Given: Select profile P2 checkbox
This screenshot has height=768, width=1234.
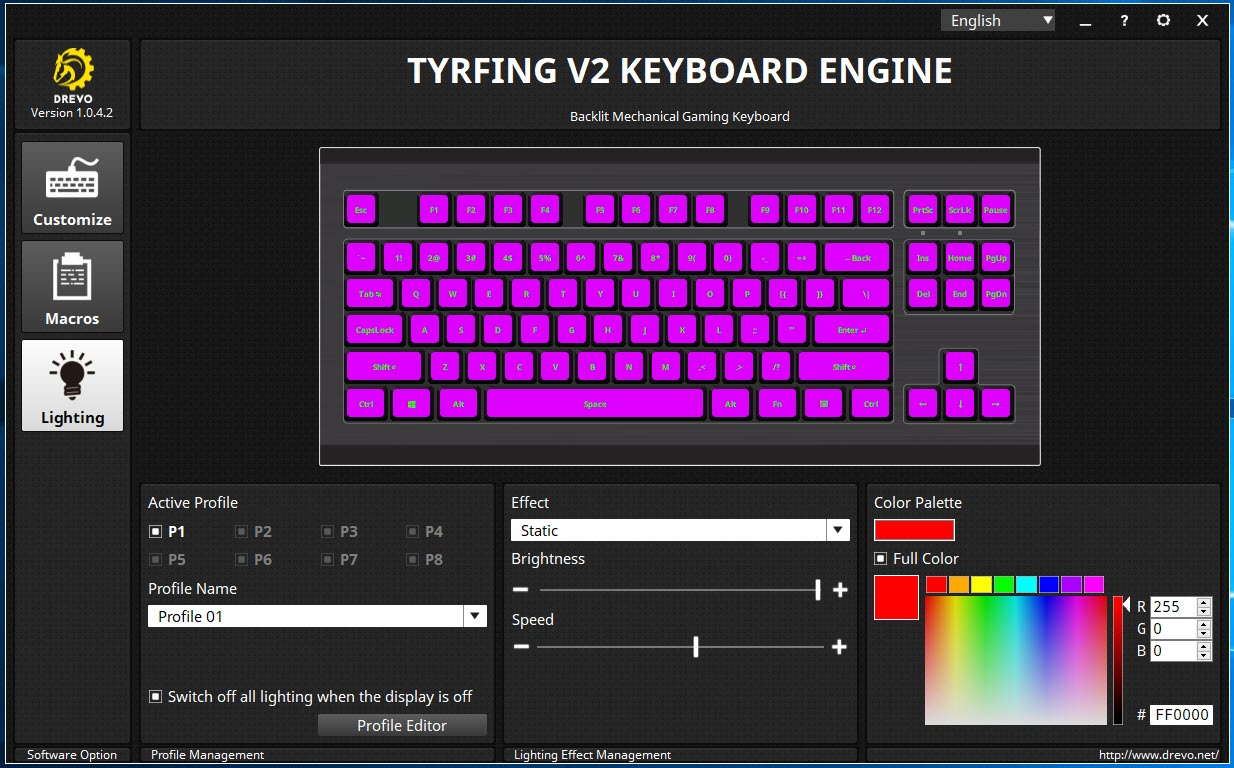Looking at the screenshot, I should tap(241, 531).
